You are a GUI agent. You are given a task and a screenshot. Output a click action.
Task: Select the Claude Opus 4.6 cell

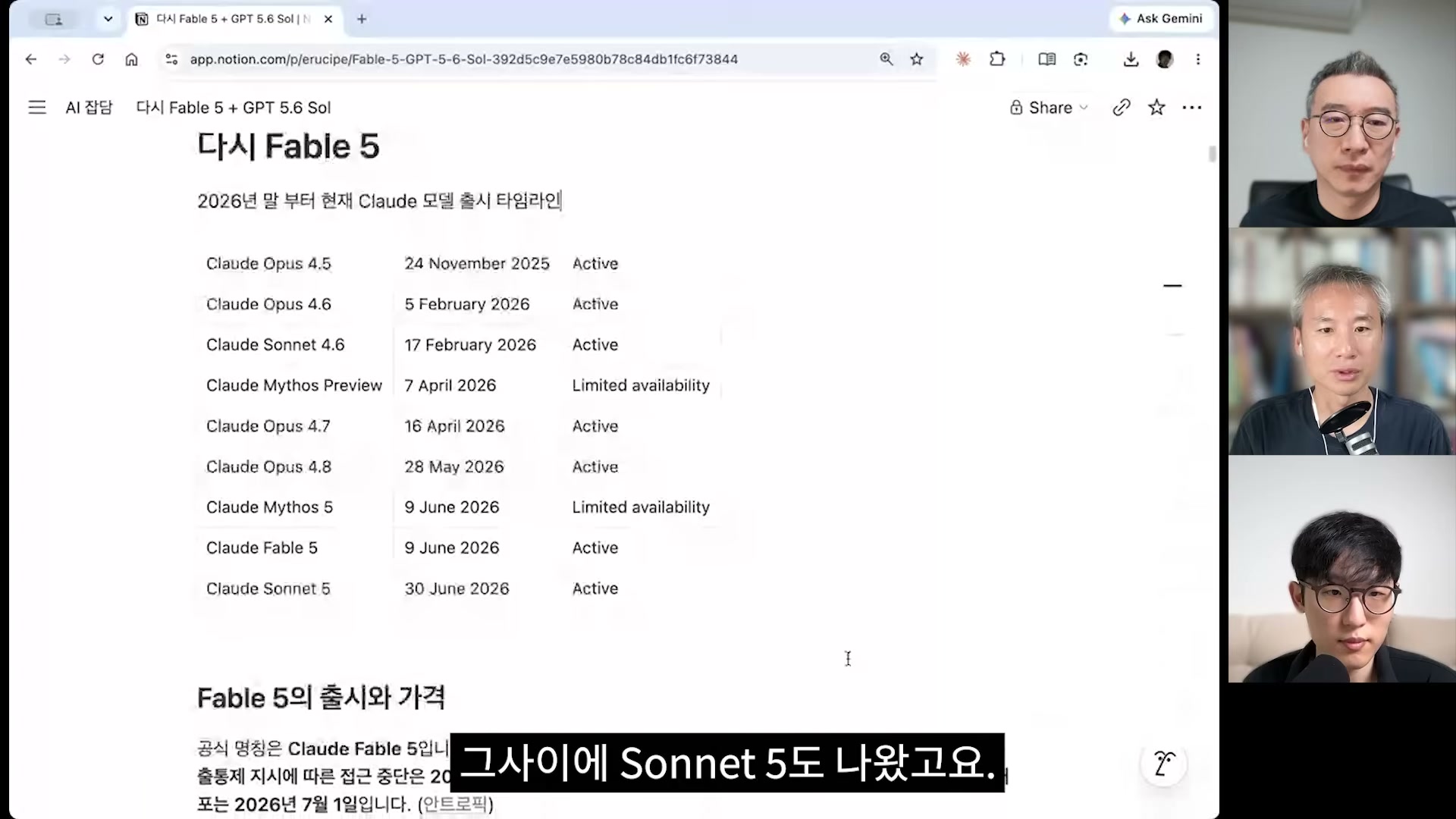click(x=268, y=304)
